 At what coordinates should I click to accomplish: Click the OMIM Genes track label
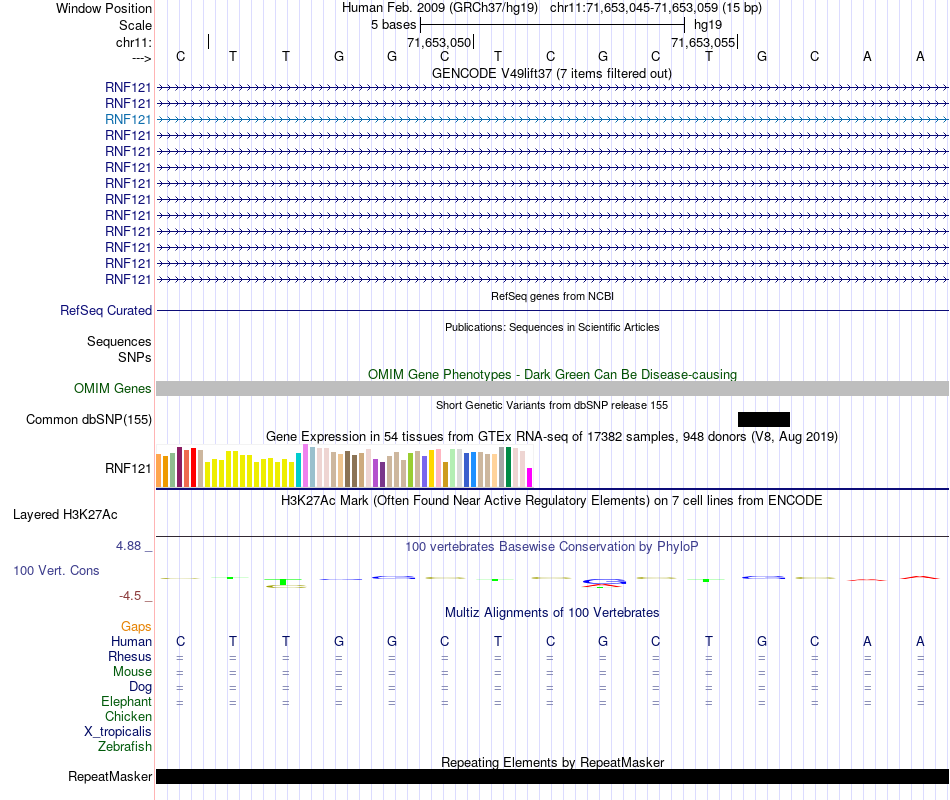tap(113, 388)
